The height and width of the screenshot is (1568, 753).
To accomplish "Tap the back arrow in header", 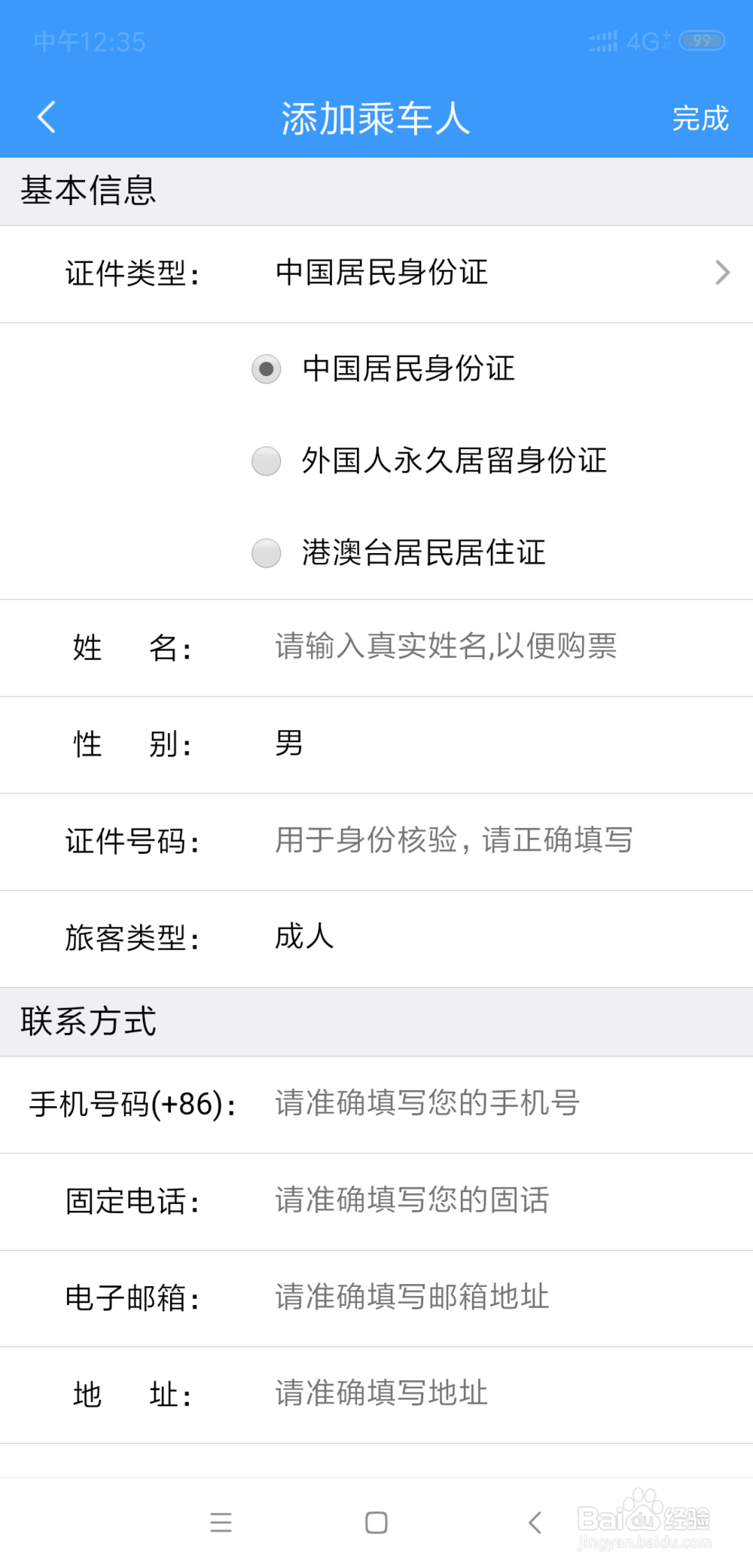I will click(x=47, y=118).
